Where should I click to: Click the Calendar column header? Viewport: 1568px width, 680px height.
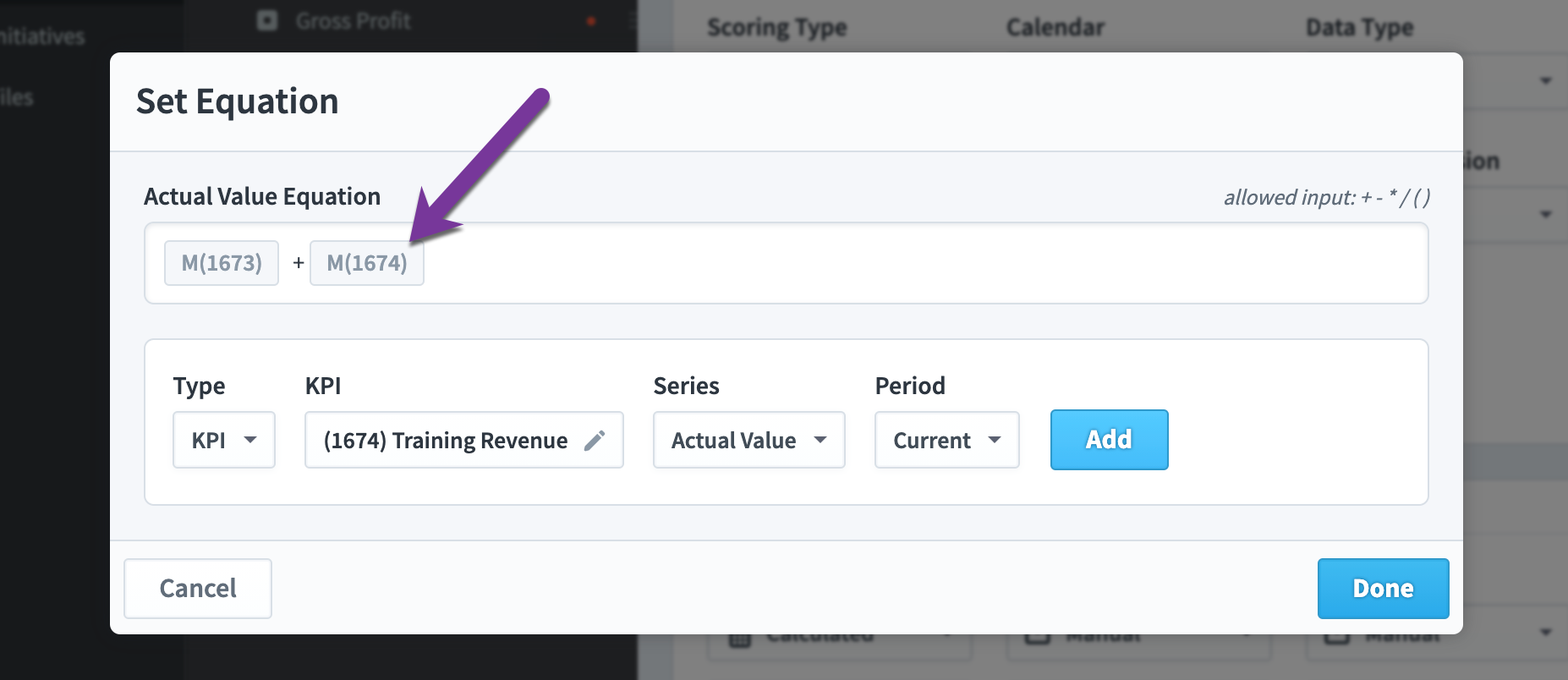point(1055,27)
